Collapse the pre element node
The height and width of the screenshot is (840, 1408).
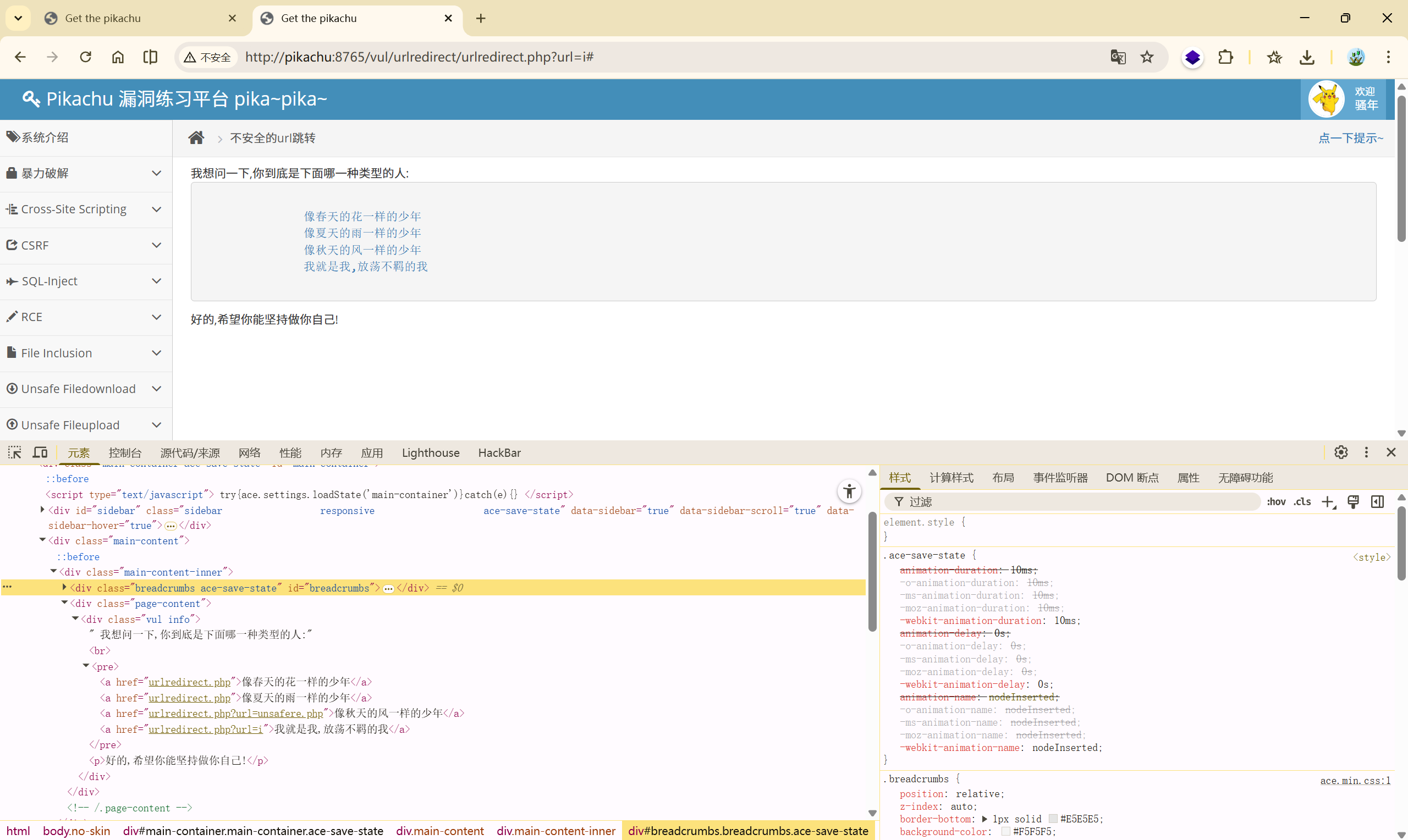coord(86,666)
